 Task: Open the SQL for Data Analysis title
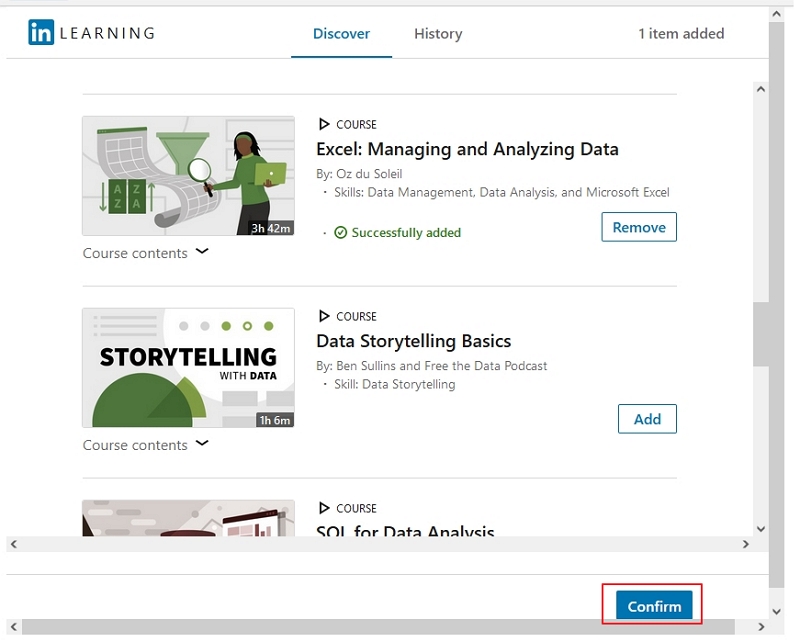(405, 530)
